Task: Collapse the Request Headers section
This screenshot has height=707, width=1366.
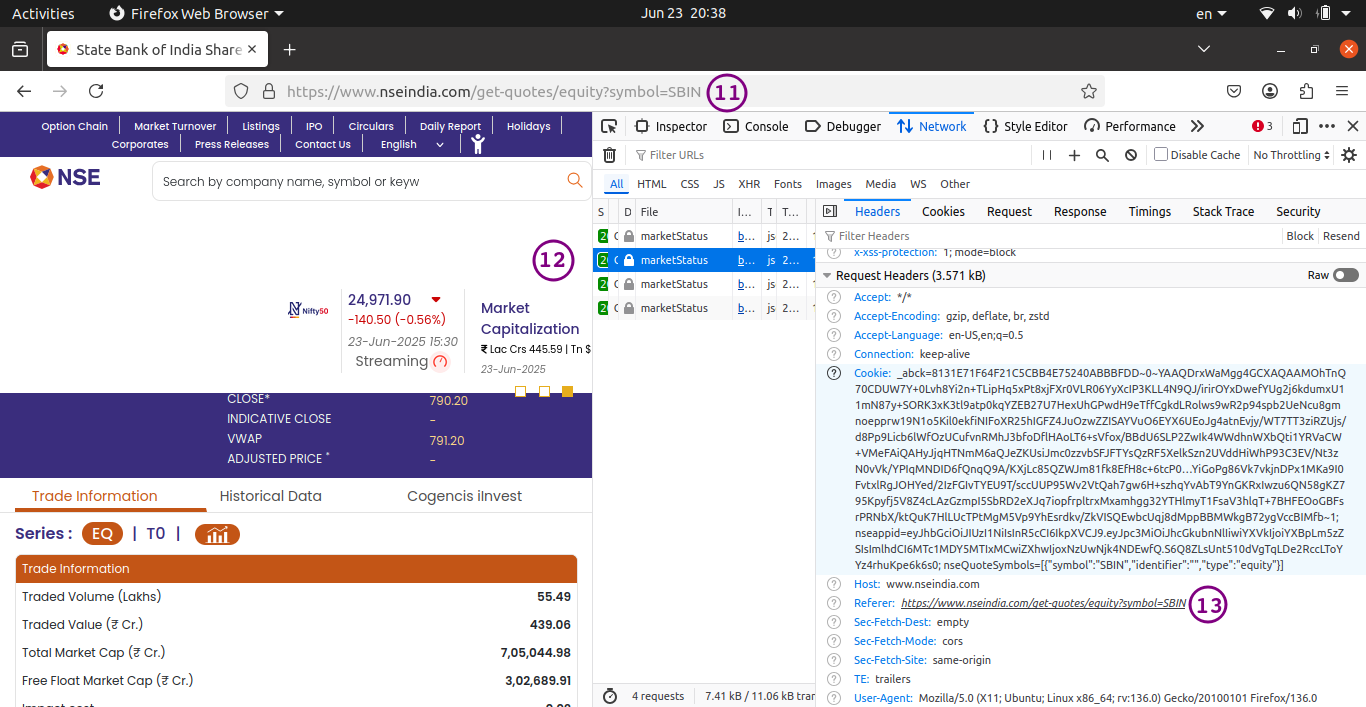Action: pos(827,275)
